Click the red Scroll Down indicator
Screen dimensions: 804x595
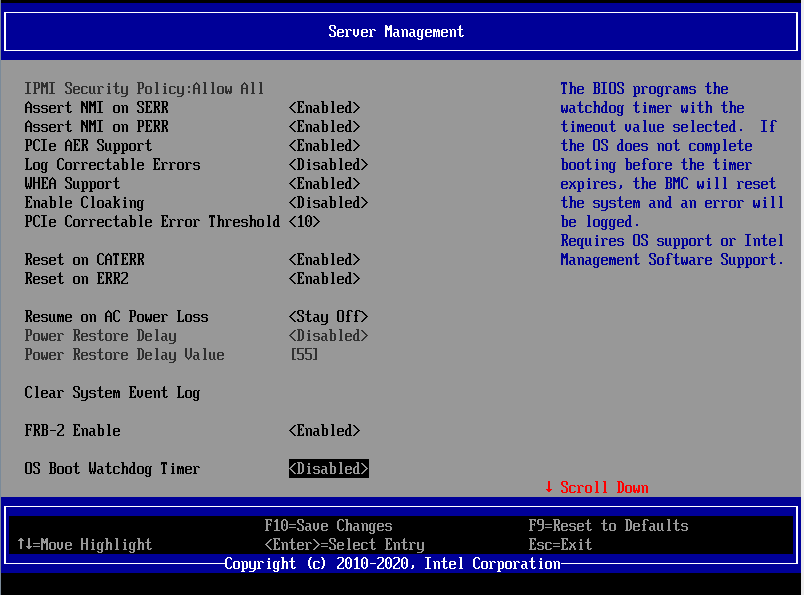point(597,487)
